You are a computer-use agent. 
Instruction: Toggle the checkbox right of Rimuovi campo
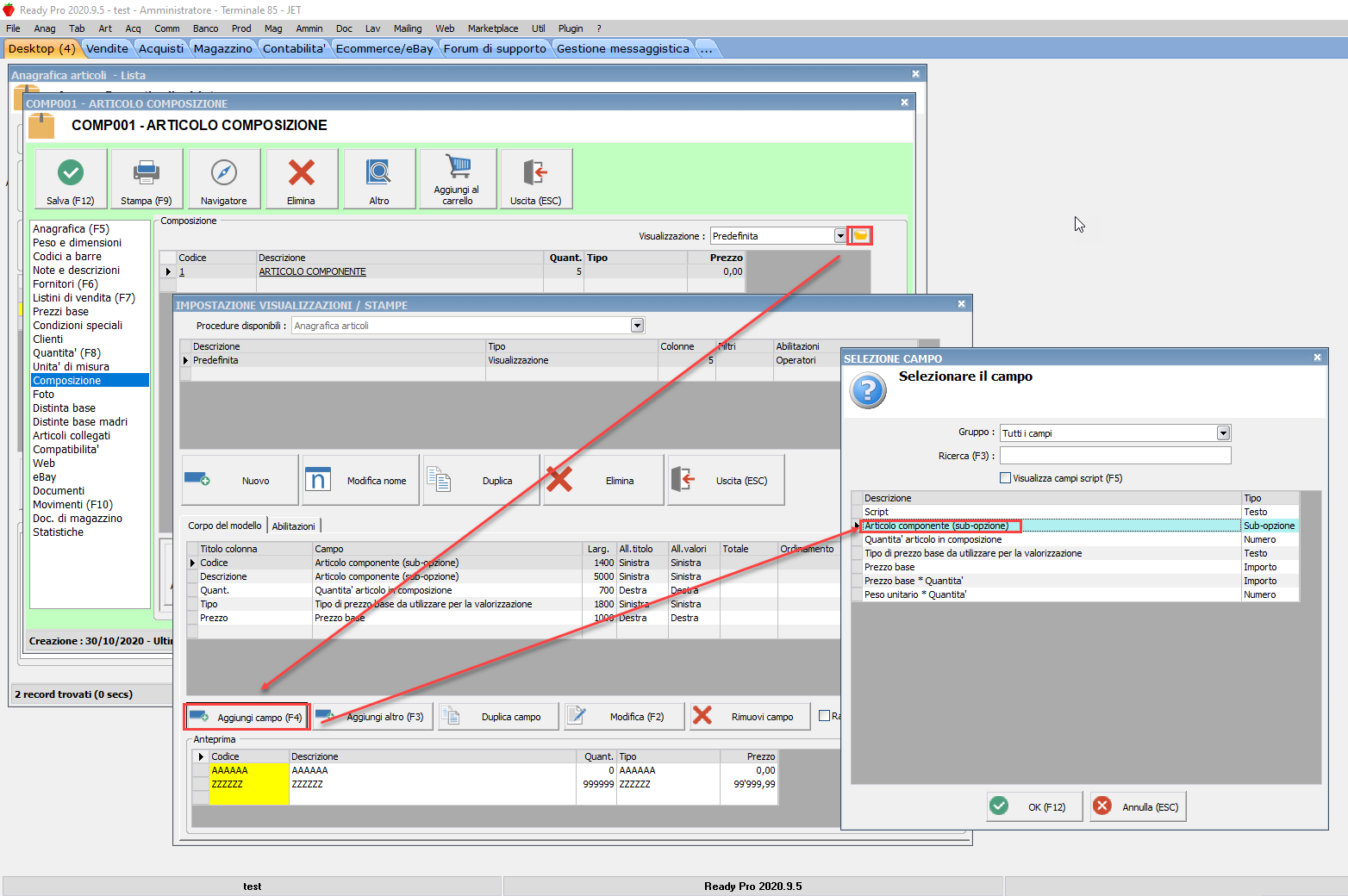[824, 716]
